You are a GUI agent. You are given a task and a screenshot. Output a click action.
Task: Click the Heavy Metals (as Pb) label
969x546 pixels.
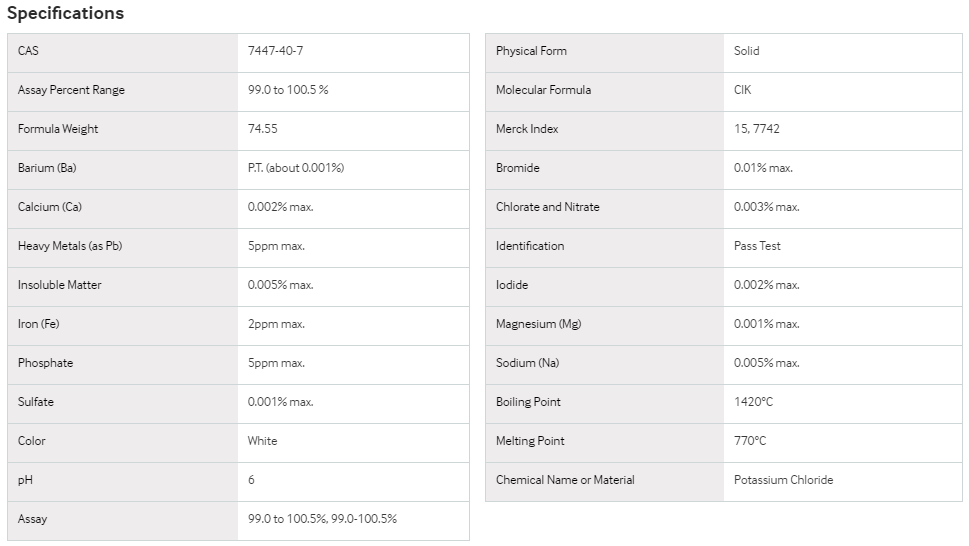click(x=70, y=245)
